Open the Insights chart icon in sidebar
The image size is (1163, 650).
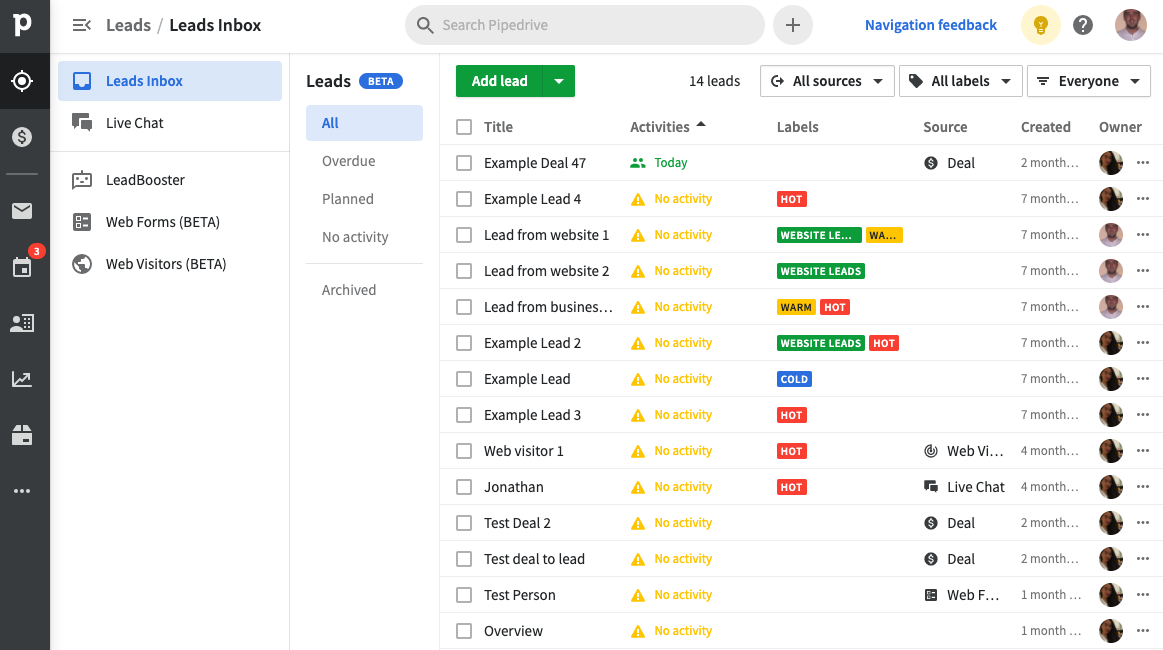[x=22, y=379]
